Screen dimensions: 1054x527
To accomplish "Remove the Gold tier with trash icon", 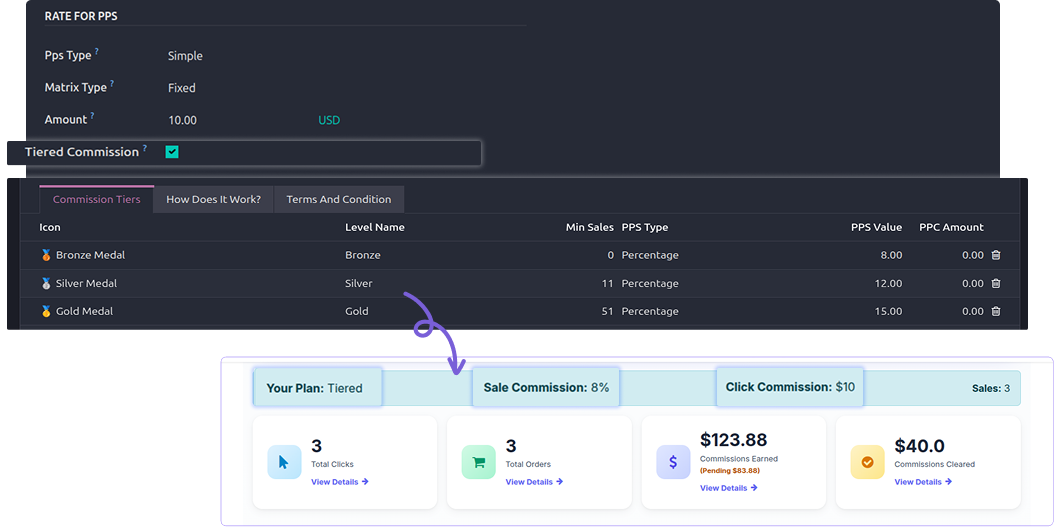I will (x=996, y=311).
